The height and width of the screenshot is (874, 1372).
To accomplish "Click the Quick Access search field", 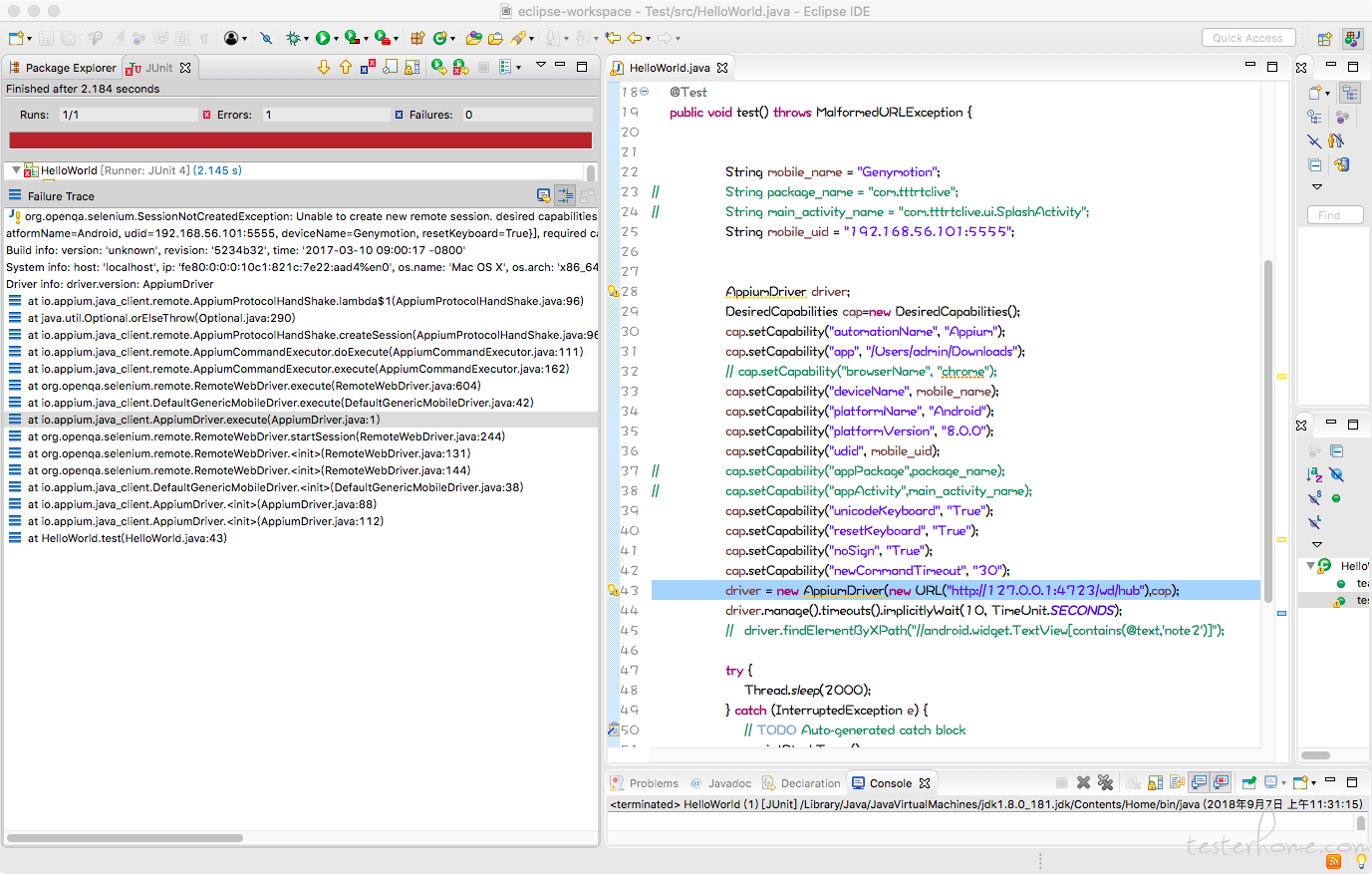I will pos(1248,38).
